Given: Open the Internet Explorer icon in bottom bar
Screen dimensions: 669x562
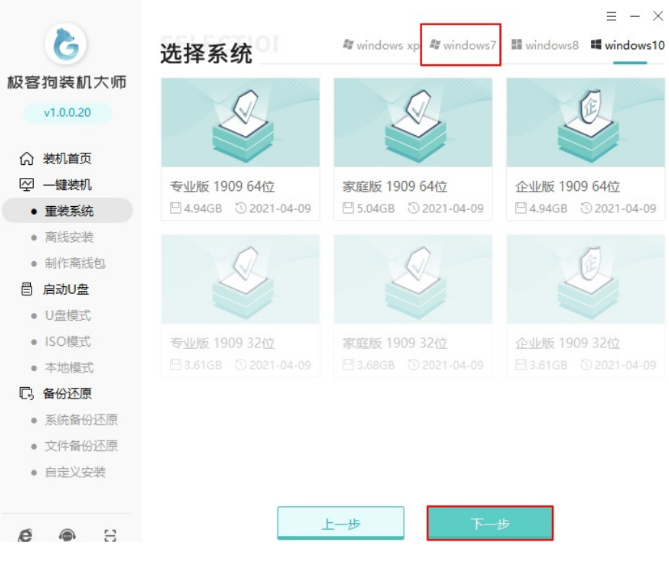Looking at the screenshot, I should point(25,535).
